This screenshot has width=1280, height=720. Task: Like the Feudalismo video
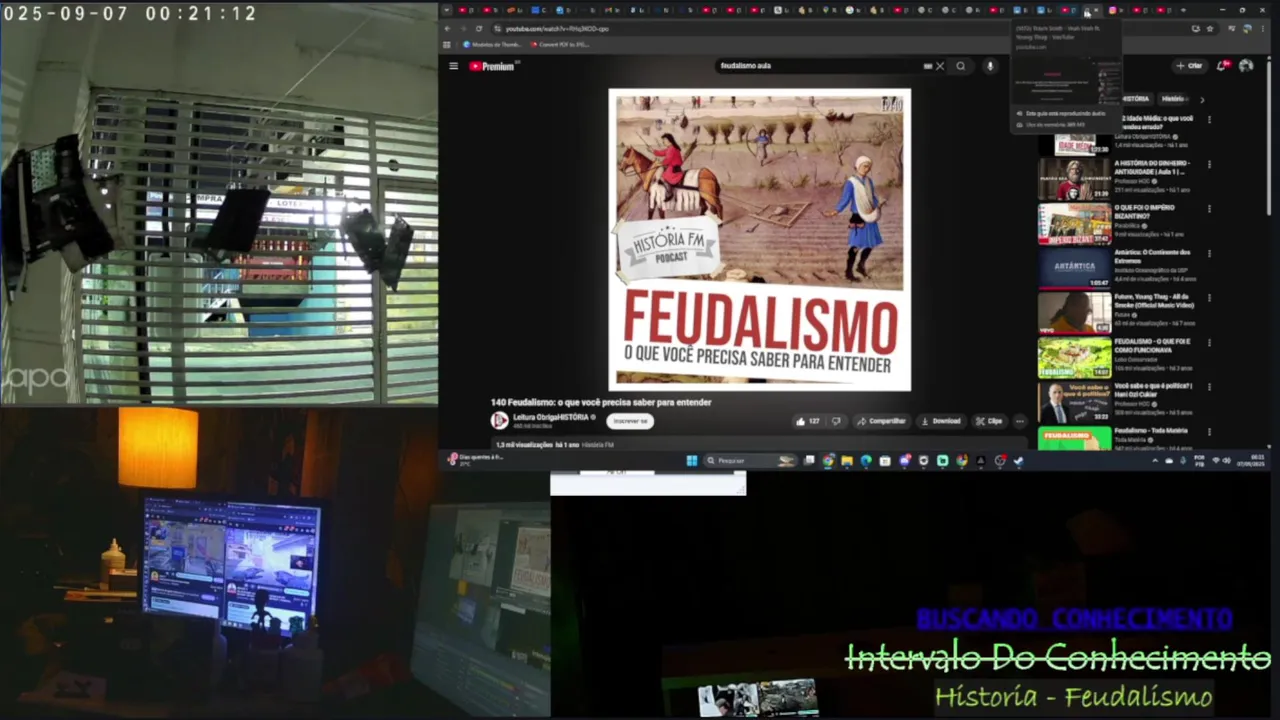(x=807, y=421)
